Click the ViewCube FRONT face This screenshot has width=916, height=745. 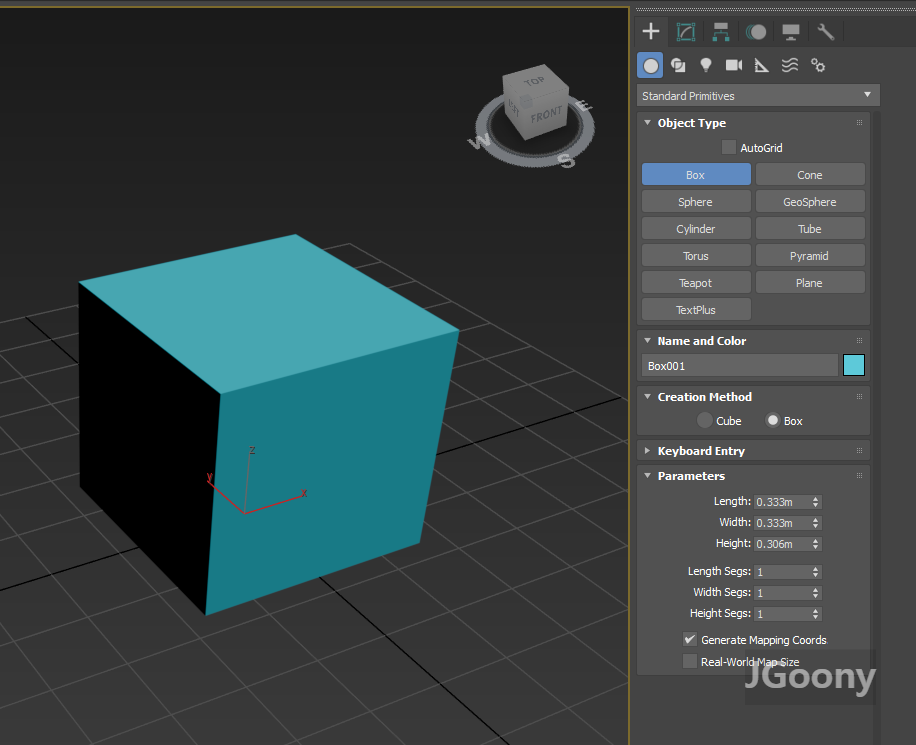pos(547,114)
